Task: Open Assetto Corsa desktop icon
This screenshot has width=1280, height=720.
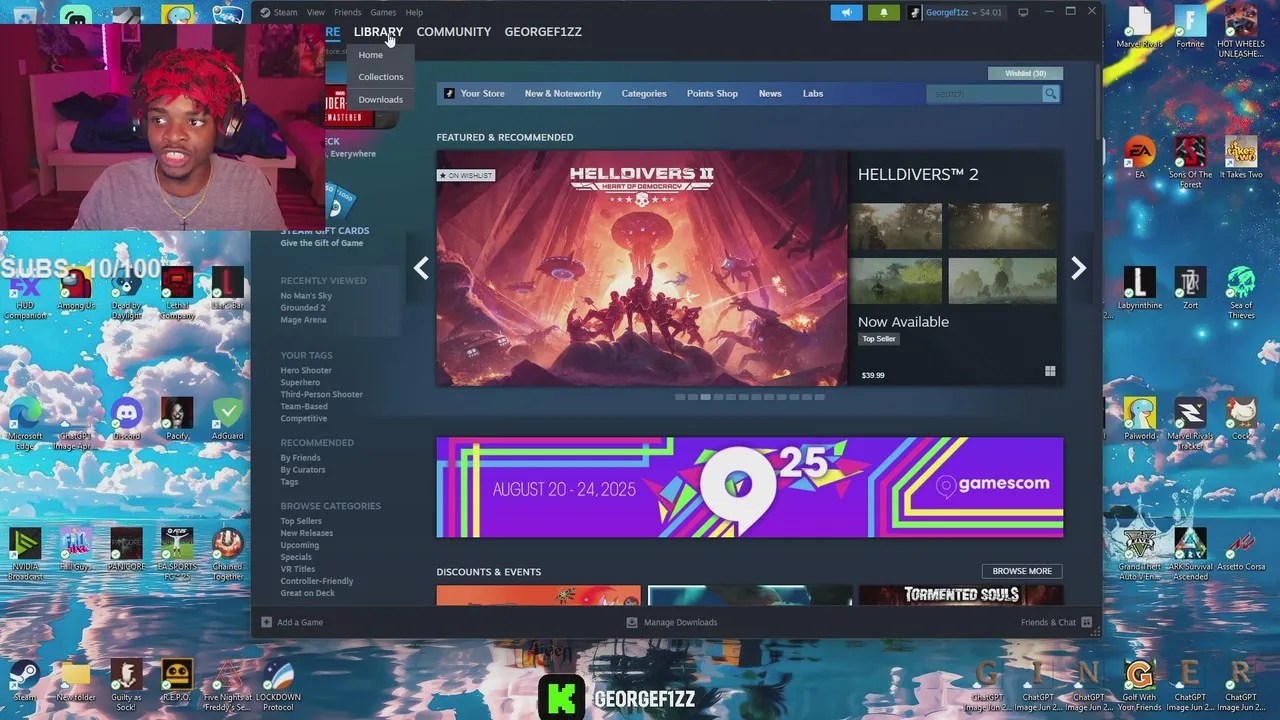Action: pos(1241,549)
